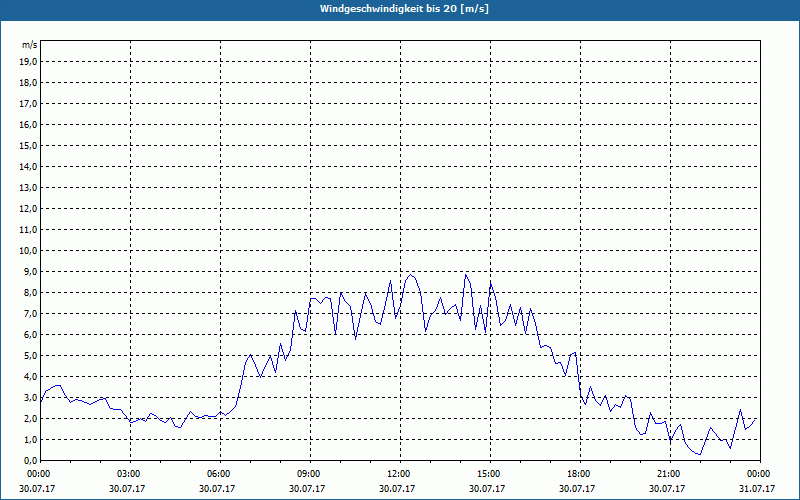
Task: Click the '21:00' time label
Action: (670, 474)
